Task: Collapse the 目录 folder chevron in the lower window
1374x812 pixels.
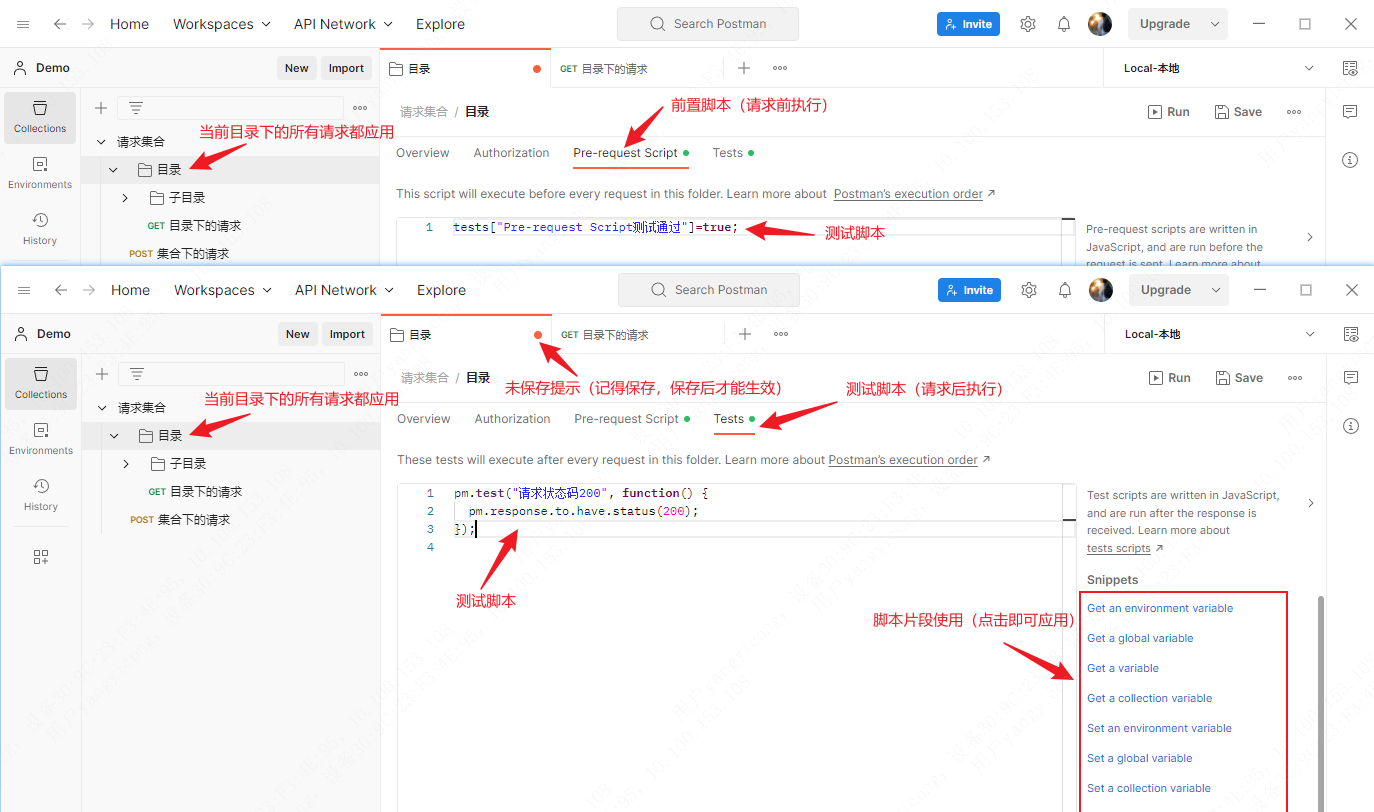Action: (x=114, y=436)
